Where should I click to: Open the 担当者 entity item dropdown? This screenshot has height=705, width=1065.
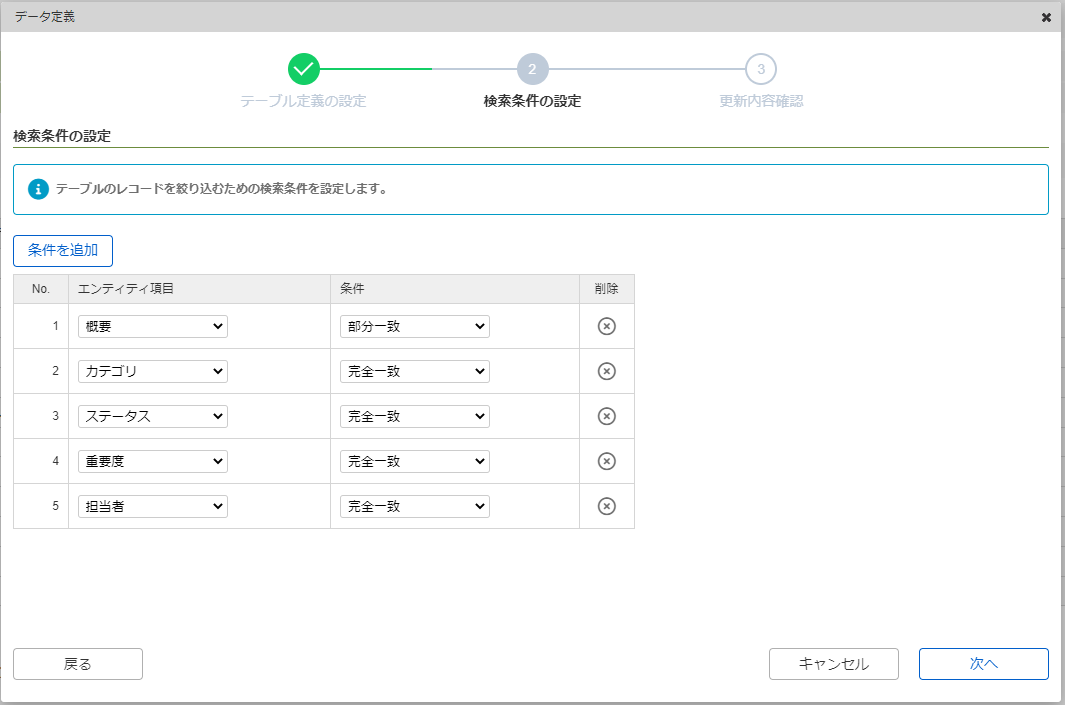pos(153,506)
